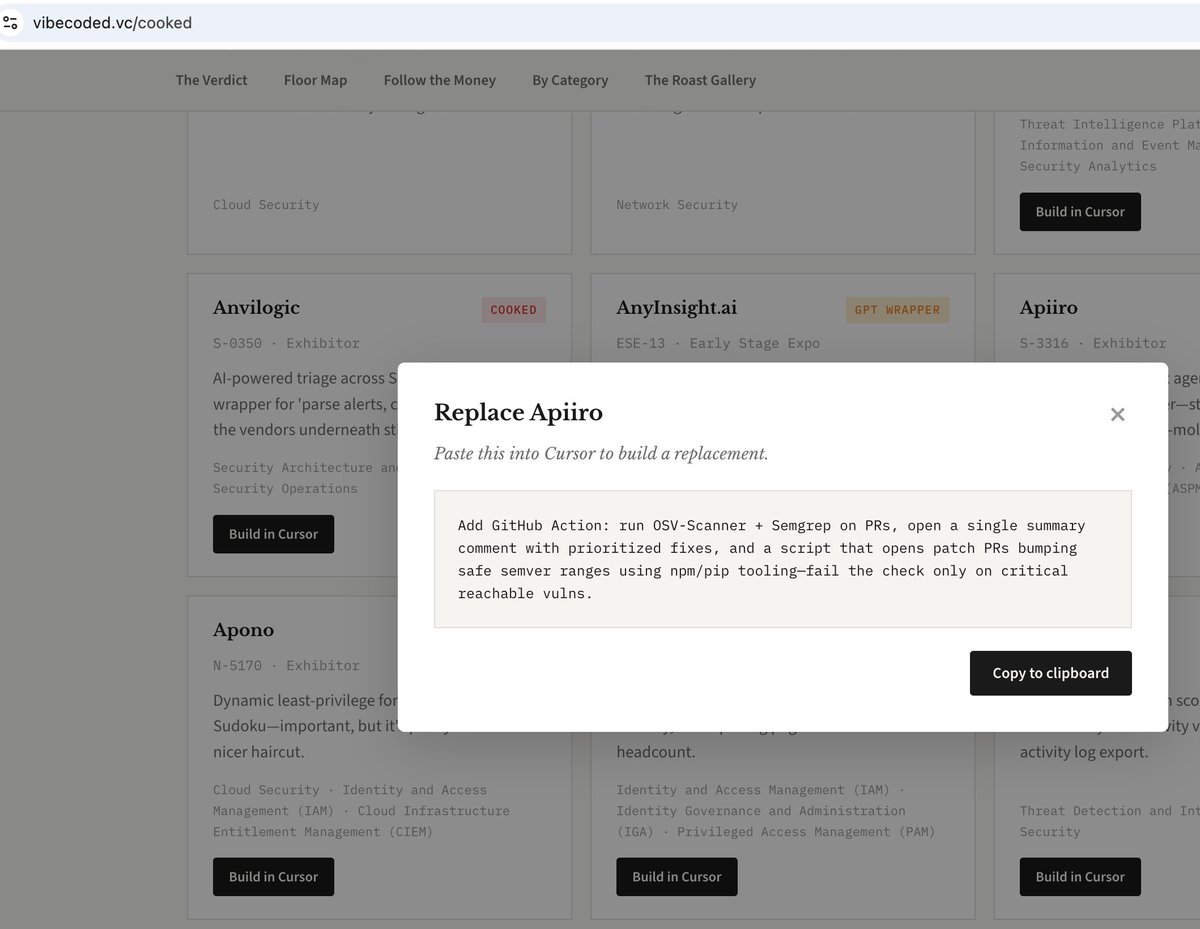1200x929 pixels.
Task: Go to Floor Map section
Action: coord(315,80)
